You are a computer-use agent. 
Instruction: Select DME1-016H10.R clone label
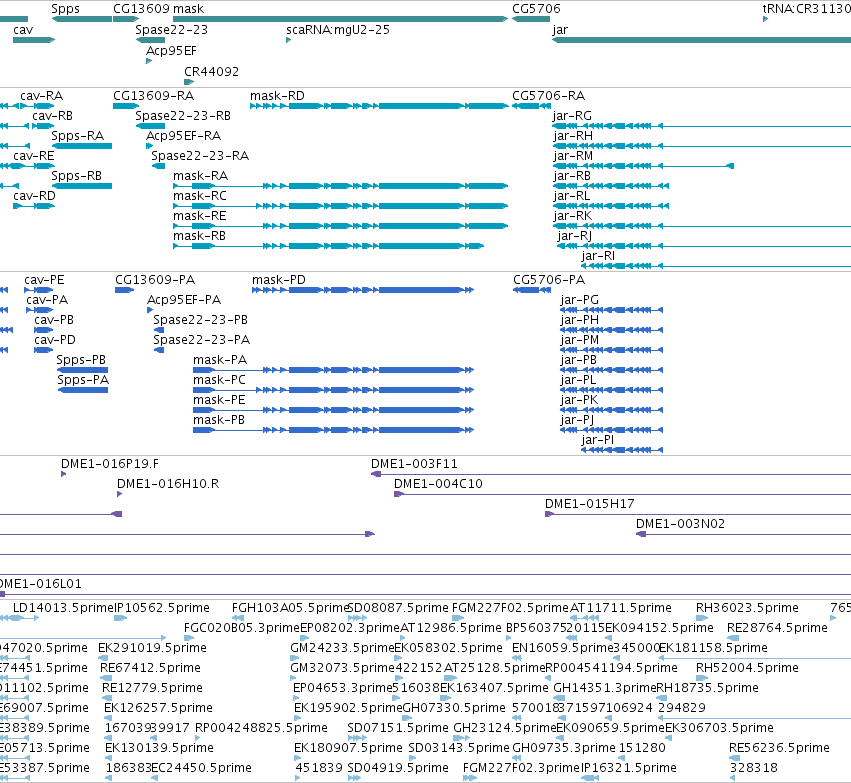(x=168, y=484)
